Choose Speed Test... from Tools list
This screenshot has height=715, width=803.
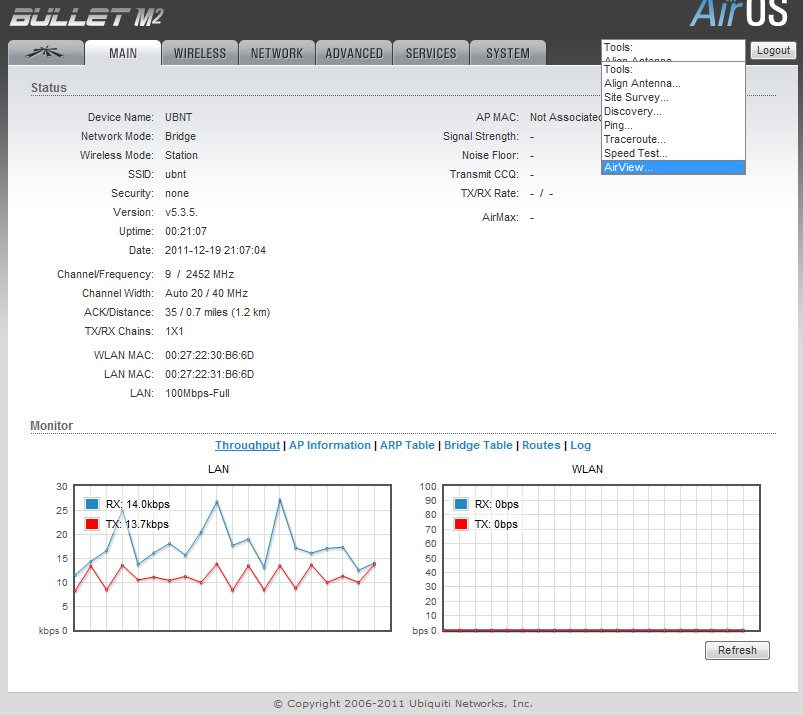[x=673, y=153]
